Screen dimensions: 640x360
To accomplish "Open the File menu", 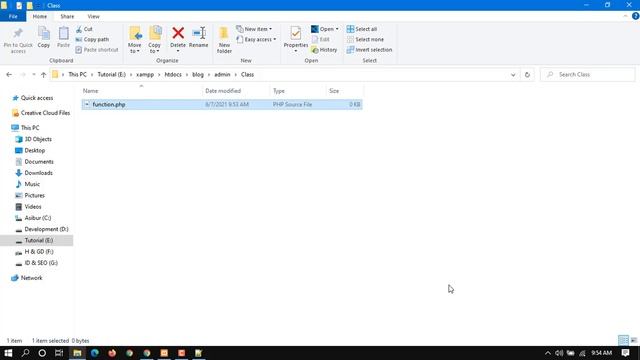I will [x=13, y=16].
